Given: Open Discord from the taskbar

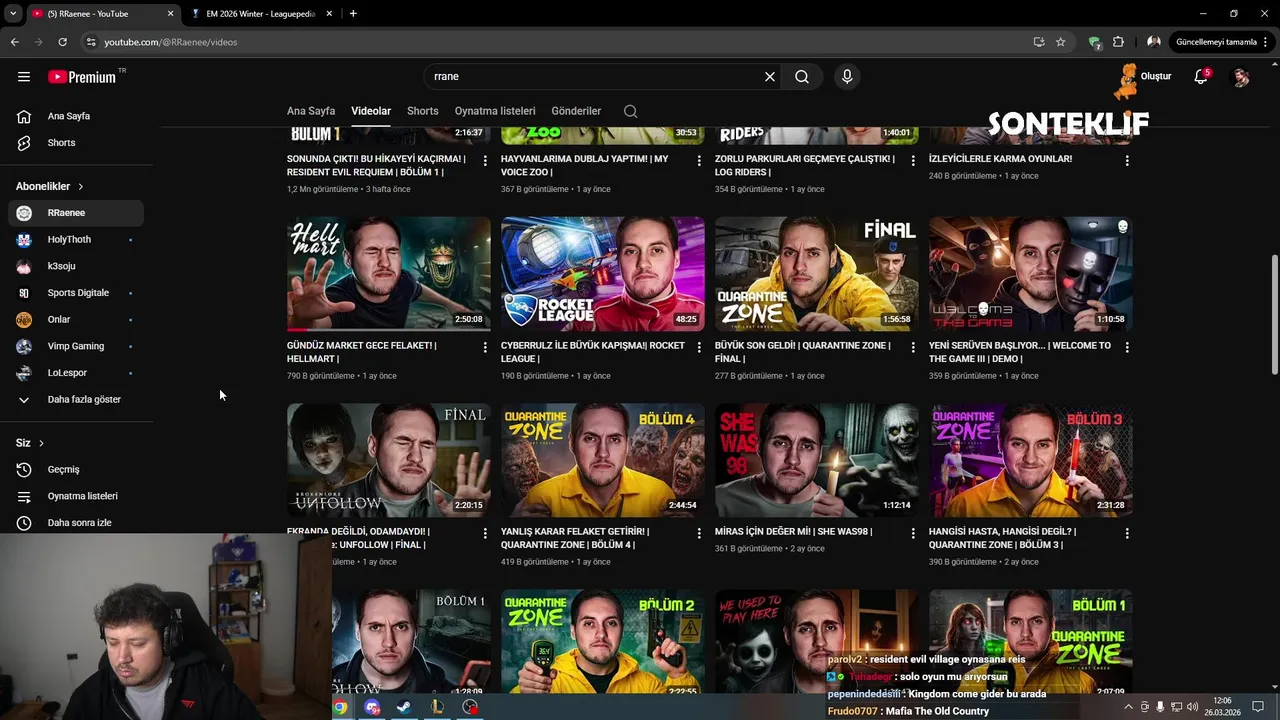Looking at the screenshot, I should point(373,707).
